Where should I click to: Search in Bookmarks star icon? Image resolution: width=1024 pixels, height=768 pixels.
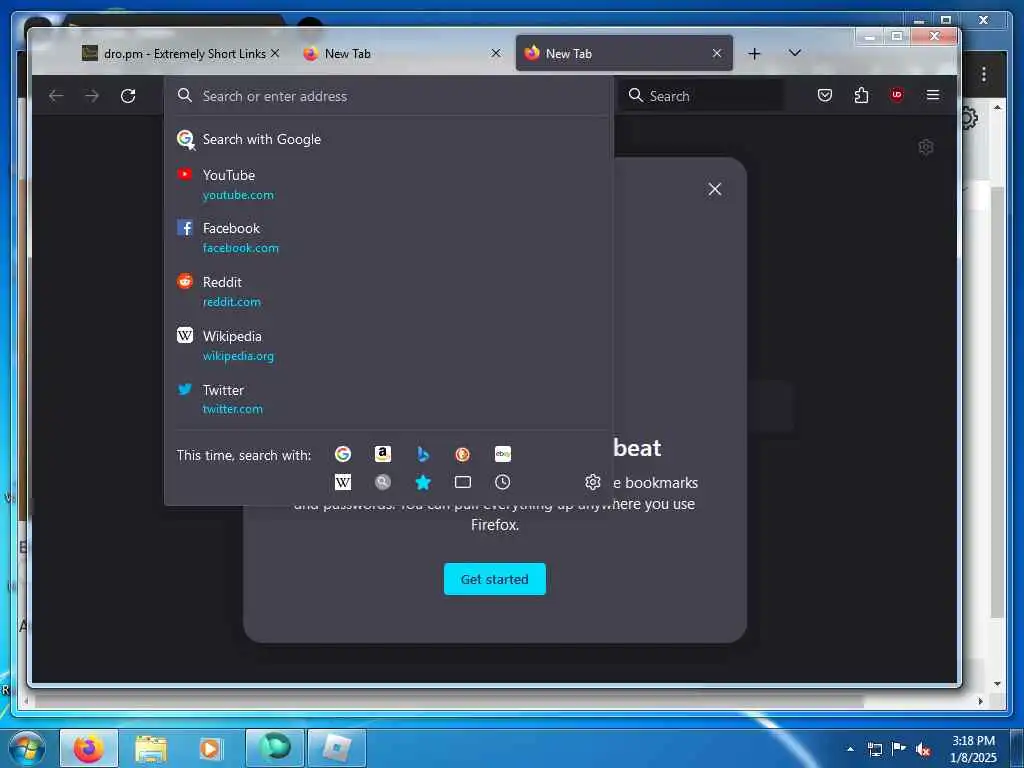click(x=423, y=482)
